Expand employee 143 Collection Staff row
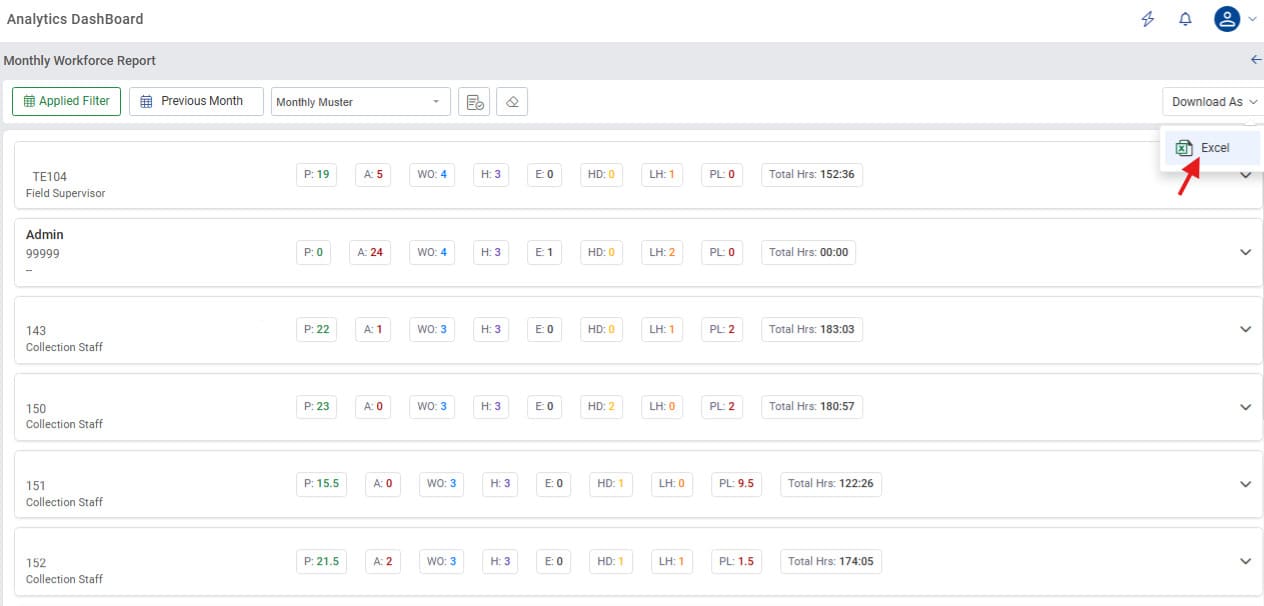The width and height of the screenshot is (1264, 606). (1245, 329)
